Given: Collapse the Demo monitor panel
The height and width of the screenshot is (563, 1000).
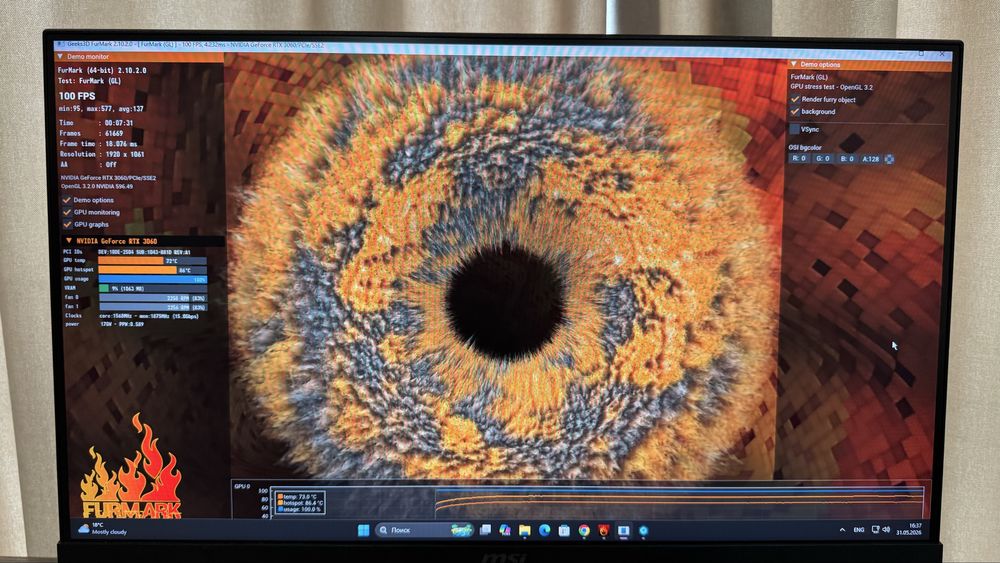Looking at the screenshot, I should (x=61, y=57).
